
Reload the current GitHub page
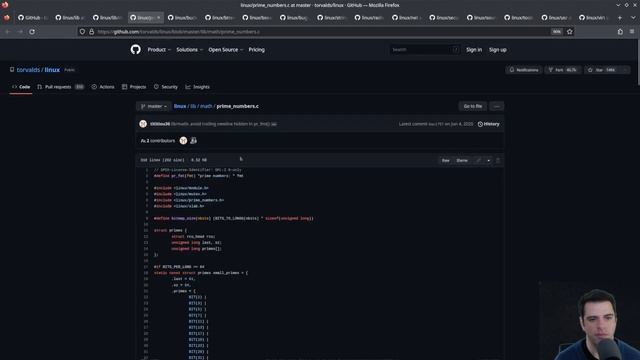click(x=32, y=31)
